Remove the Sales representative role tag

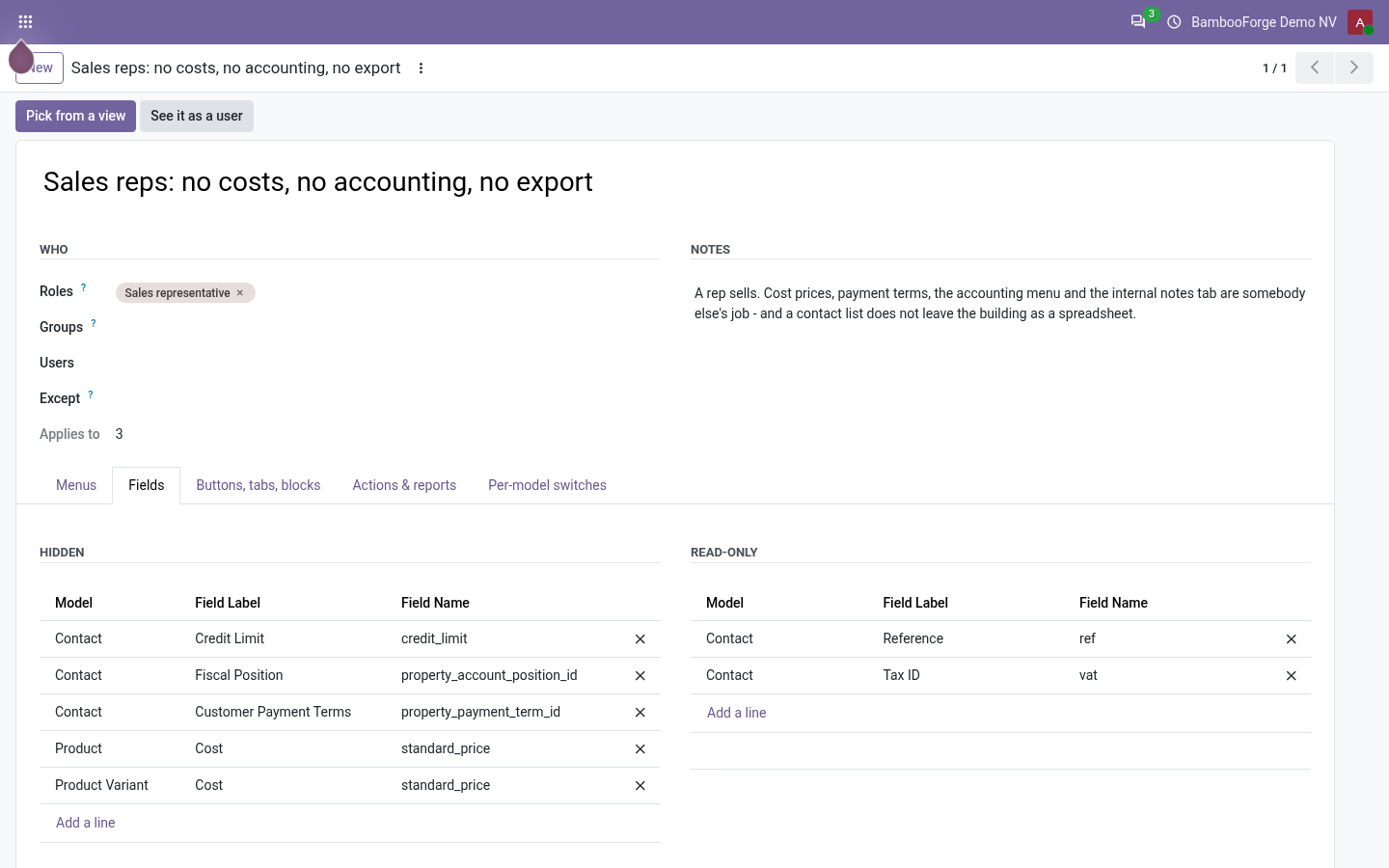[240, 293]
